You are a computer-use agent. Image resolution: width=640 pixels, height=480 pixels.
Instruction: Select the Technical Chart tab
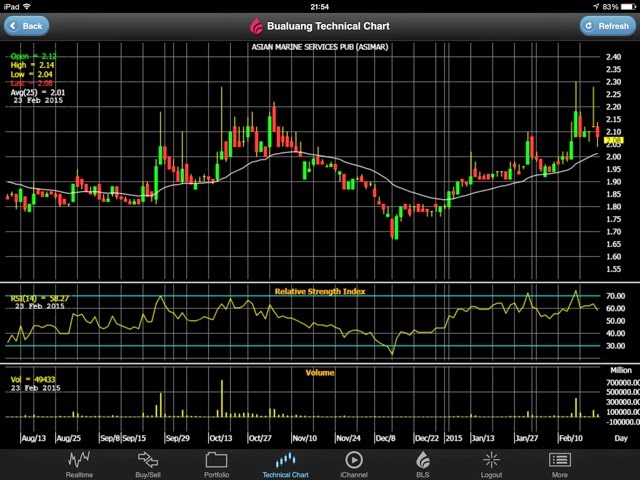click(285, 464)
